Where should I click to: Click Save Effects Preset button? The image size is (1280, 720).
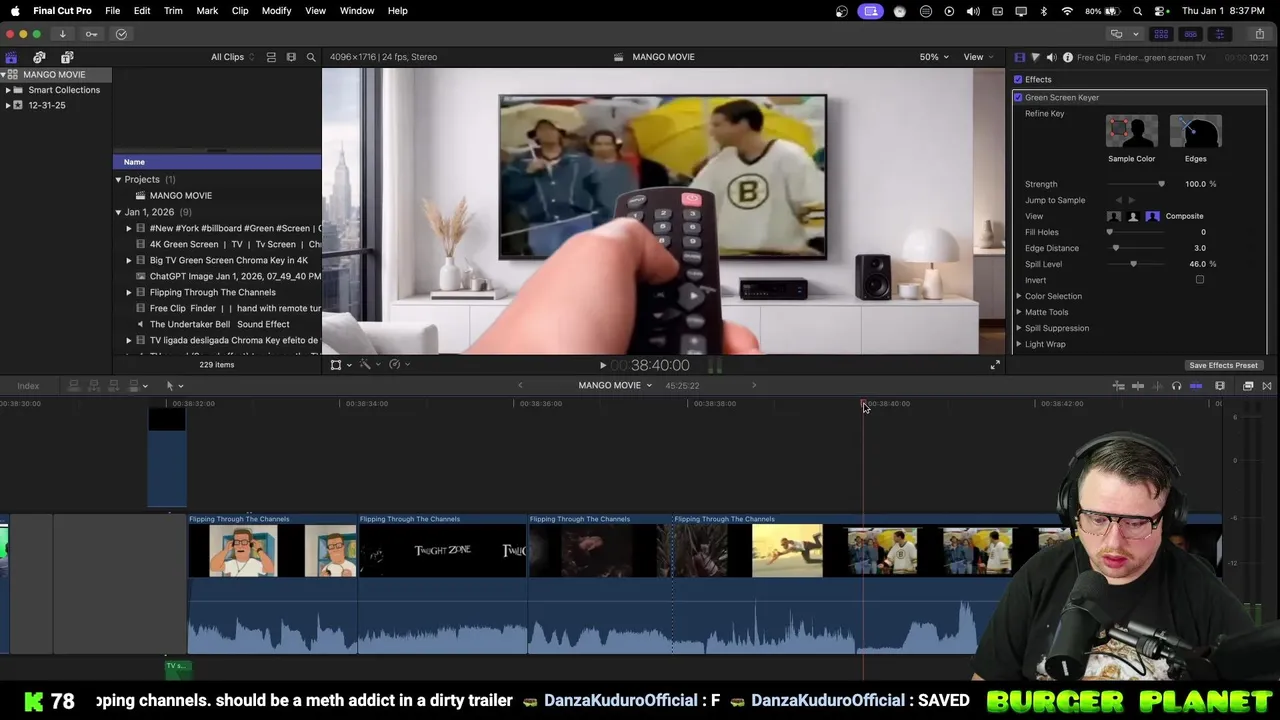click(x=1223, y=366)
